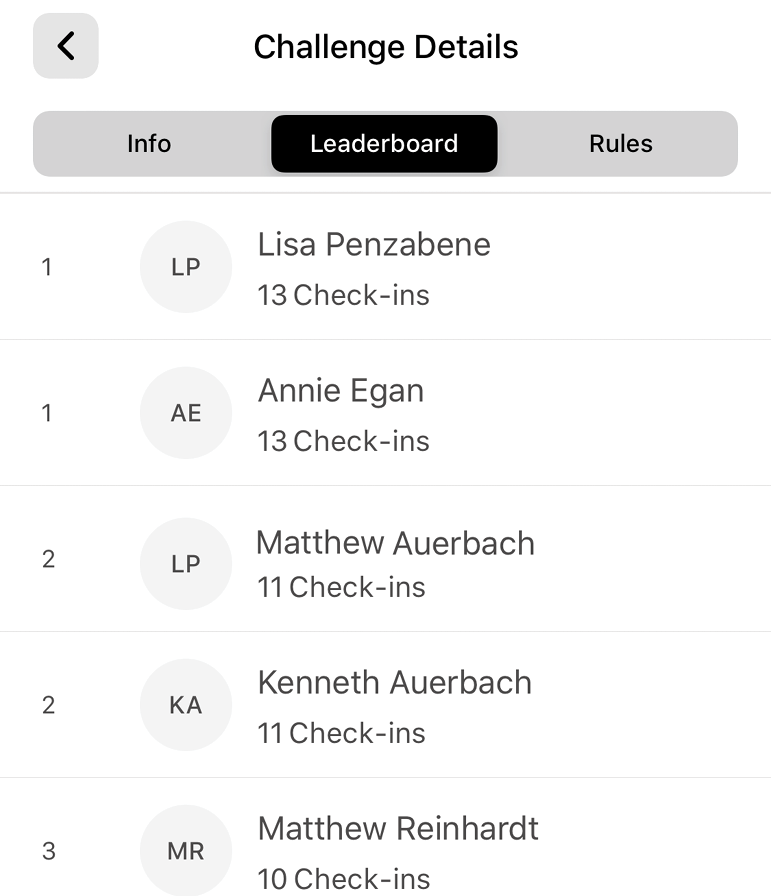Click Annie Egan's 13 Check-ins text
771x896 pixels.
343,441
